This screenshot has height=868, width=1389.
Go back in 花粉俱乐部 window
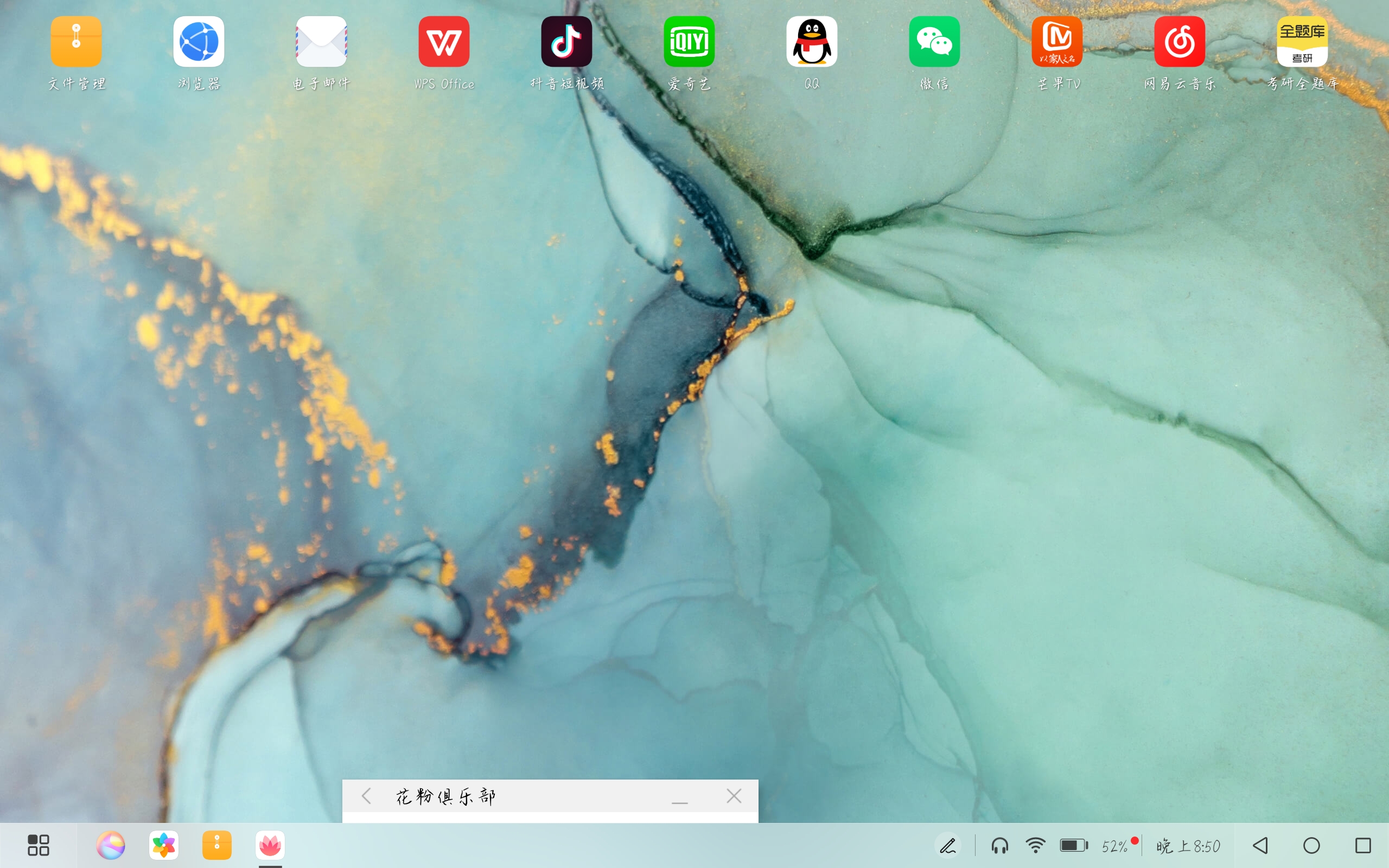(x=367, y=796)
